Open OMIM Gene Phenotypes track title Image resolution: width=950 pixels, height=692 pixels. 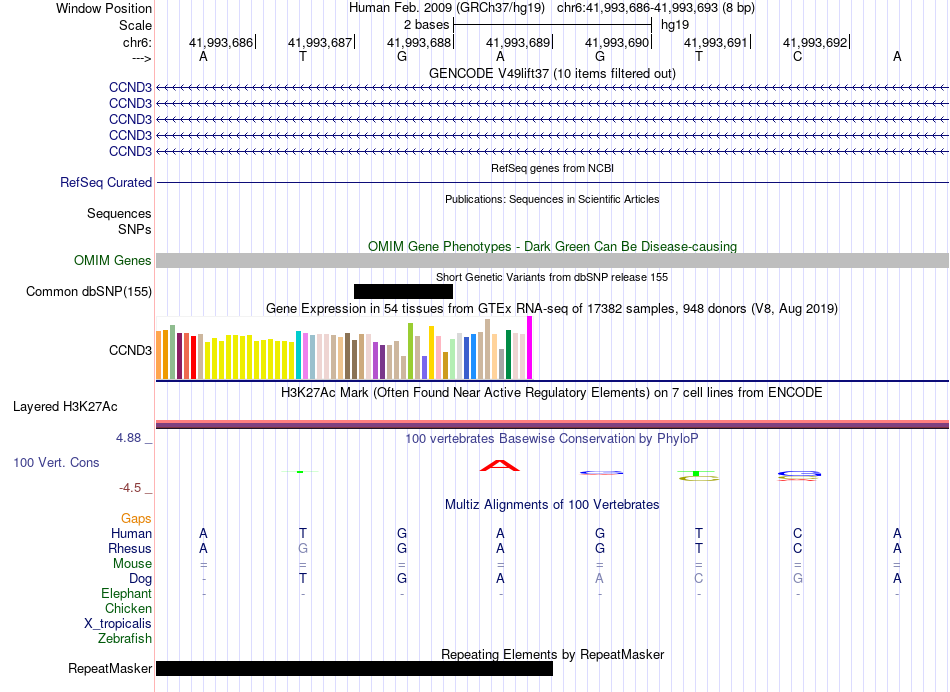coord(552,246)
